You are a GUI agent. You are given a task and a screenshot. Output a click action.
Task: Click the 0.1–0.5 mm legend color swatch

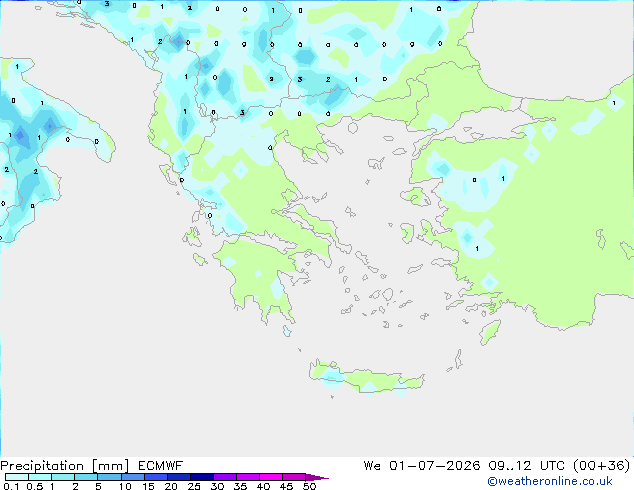pos(17,477)
